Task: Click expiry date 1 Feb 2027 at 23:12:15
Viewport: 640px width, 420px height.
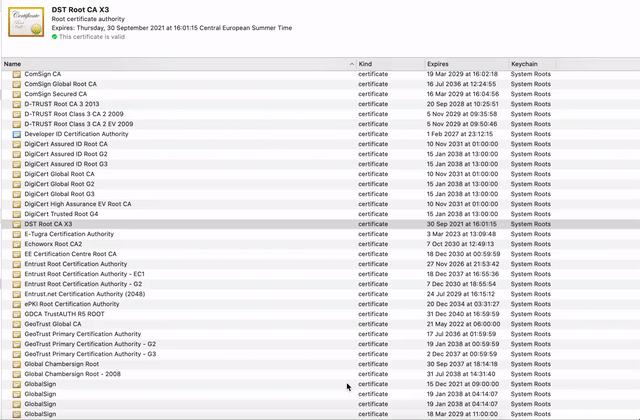Action: (460, 134)
